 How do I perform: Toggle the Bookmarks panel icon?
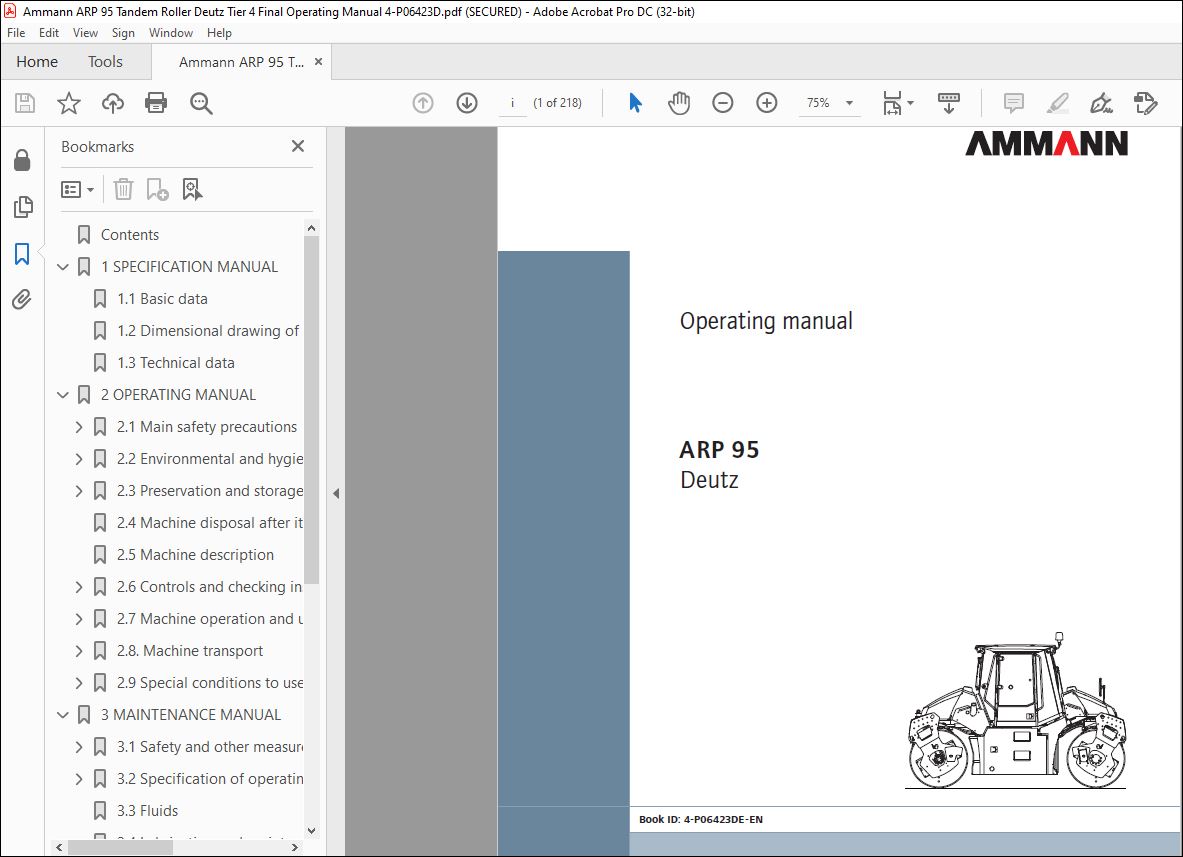coord(22,253)
